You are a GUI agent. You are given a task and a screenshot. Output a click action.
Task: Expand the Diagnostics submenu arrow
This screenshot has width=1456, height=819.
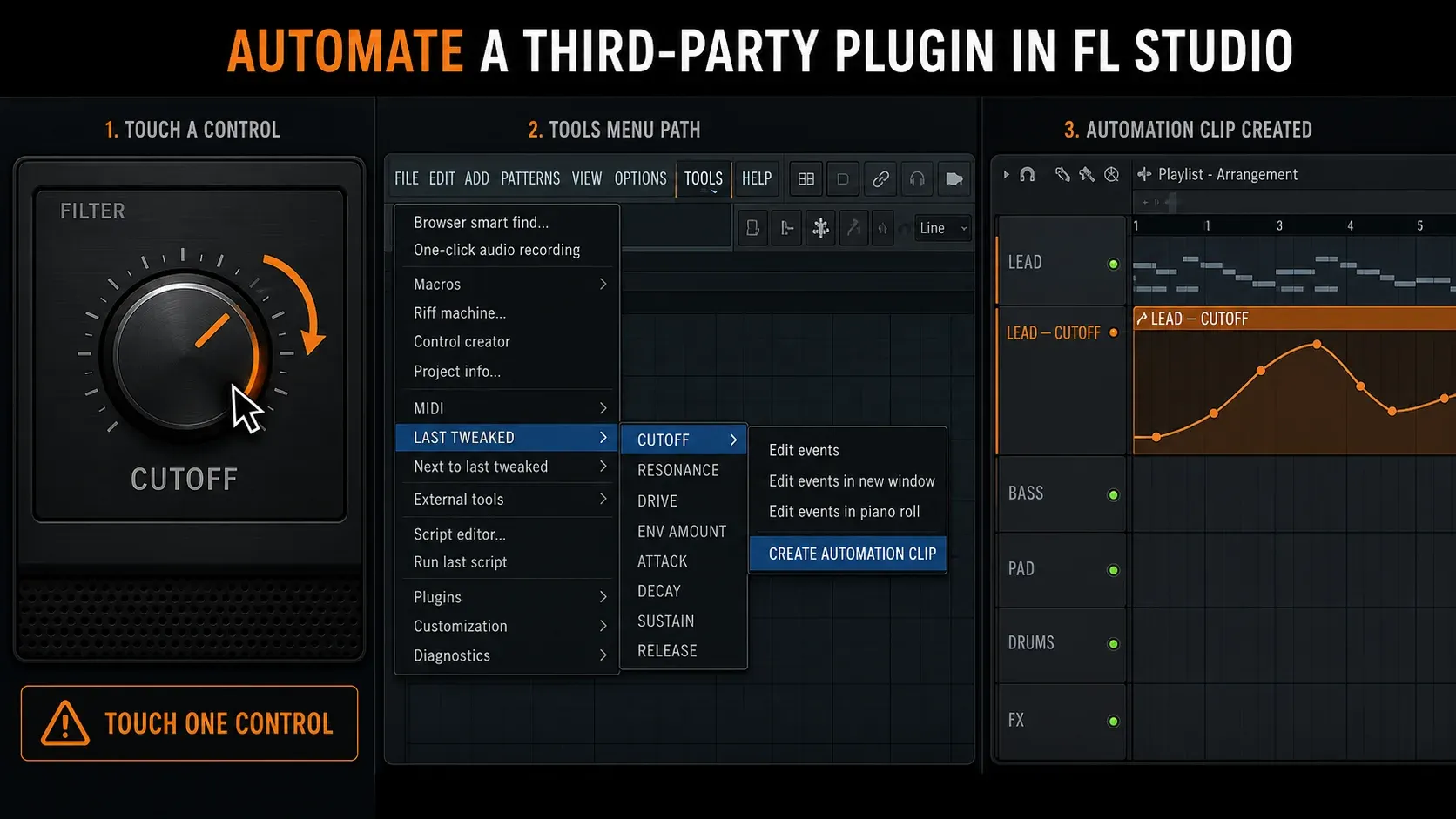click(603, 655)
